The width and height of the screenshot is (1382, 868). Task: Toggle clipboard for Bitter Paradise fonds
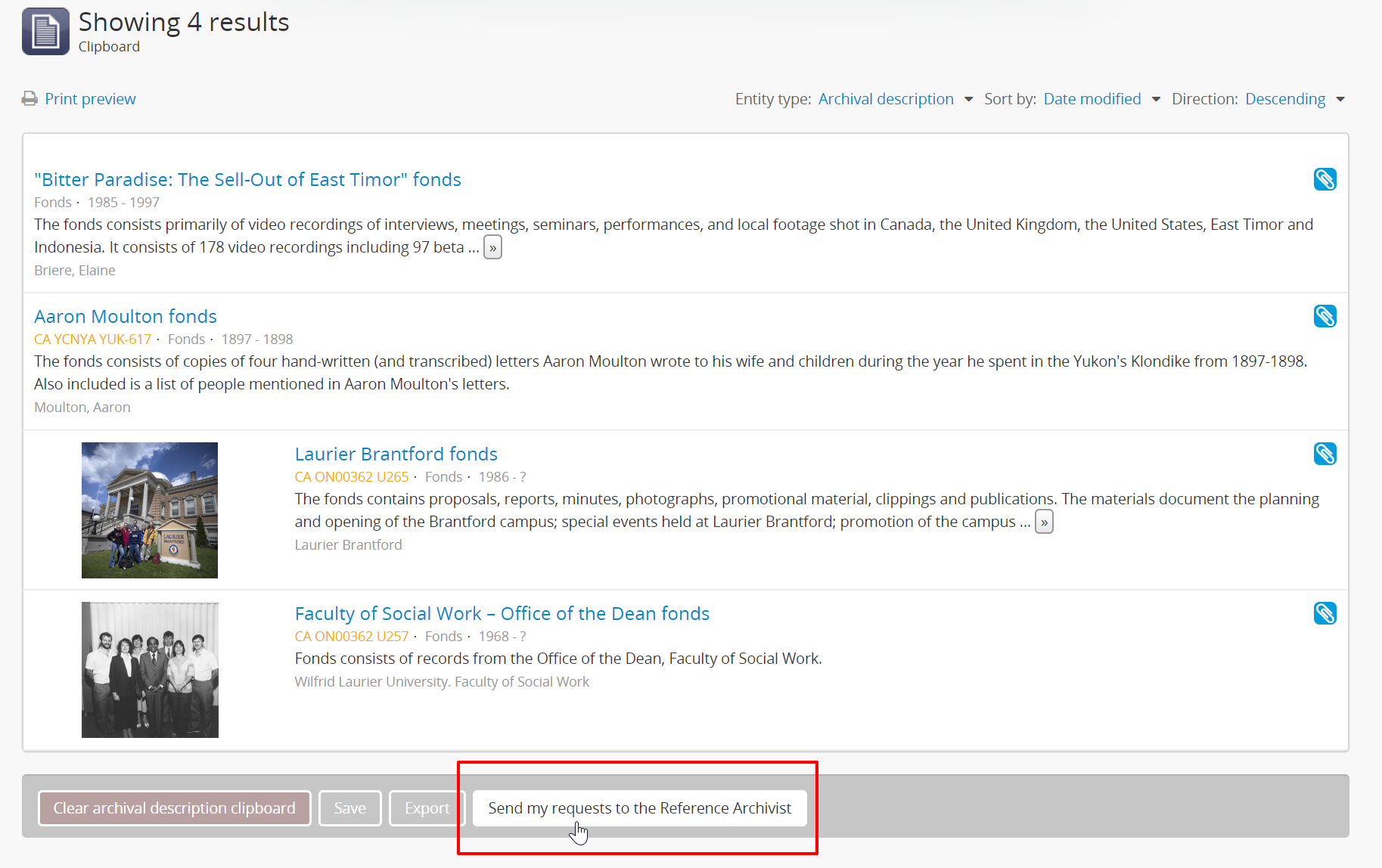(x=1325, y=179)
